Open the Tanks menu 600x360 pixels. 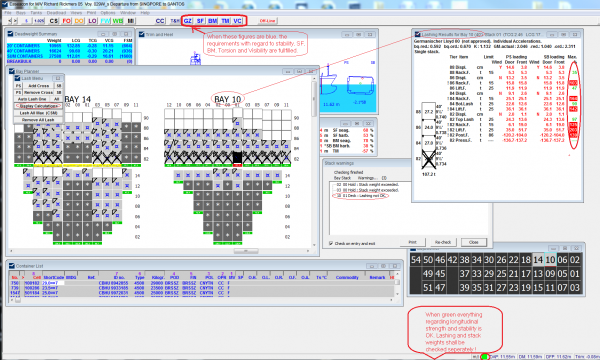(x=36, y=13)
